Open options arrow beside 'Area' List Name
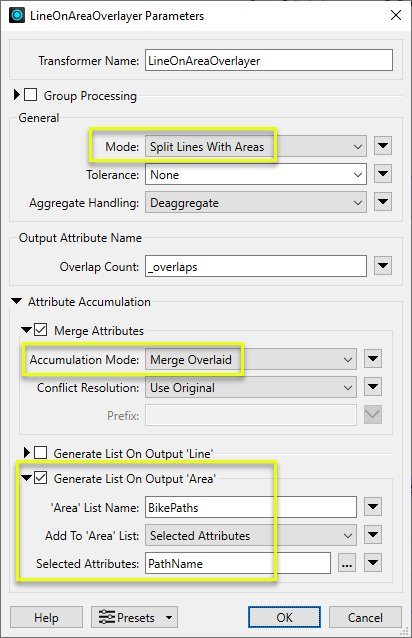The width and height of the screenshot is (412, 638). point(373,507)
